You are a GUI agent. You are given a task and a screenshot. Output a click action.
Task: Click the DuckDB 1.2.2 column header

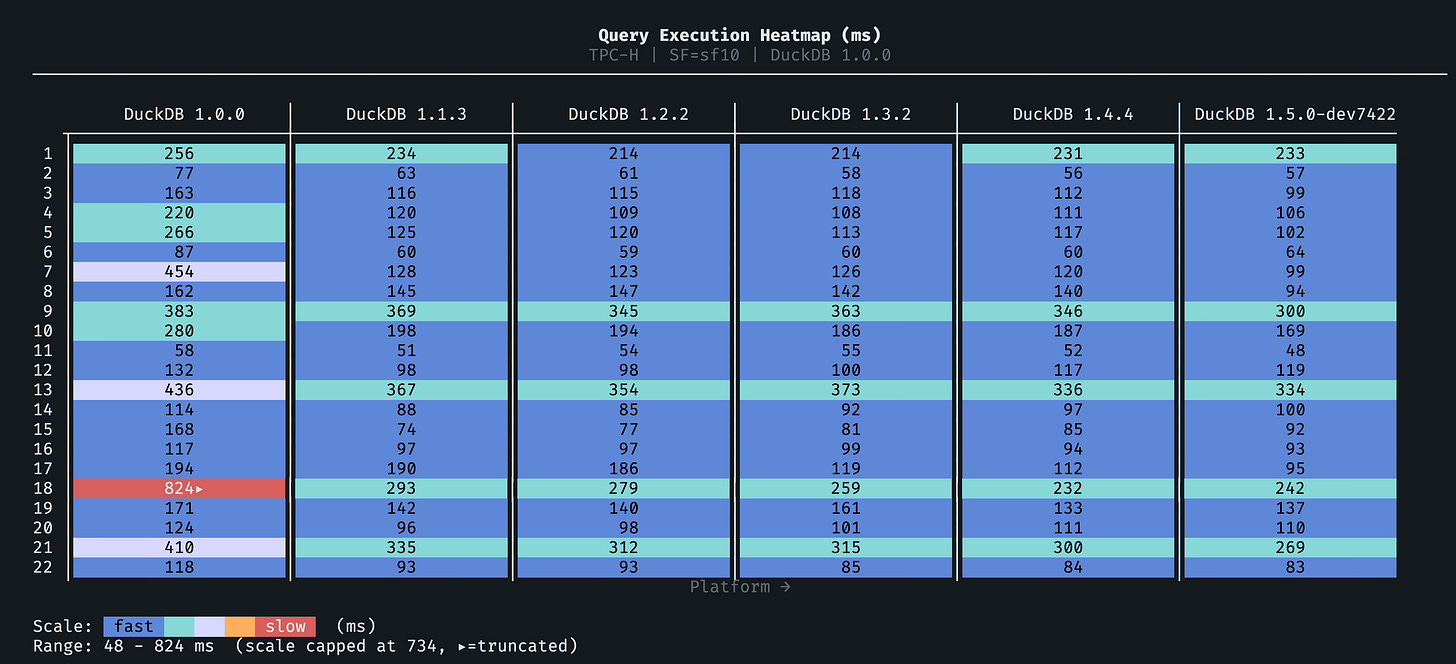click(628, 114)
